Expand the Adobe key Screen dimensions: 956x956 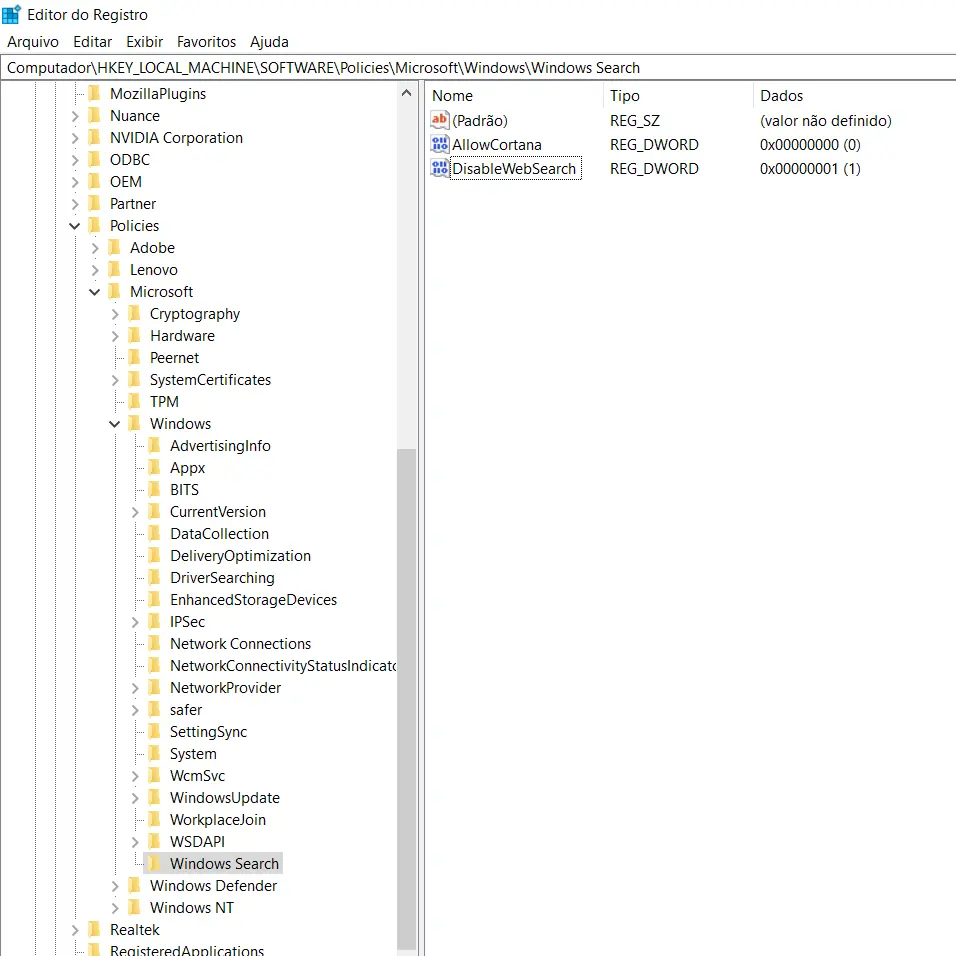point(95,248)
